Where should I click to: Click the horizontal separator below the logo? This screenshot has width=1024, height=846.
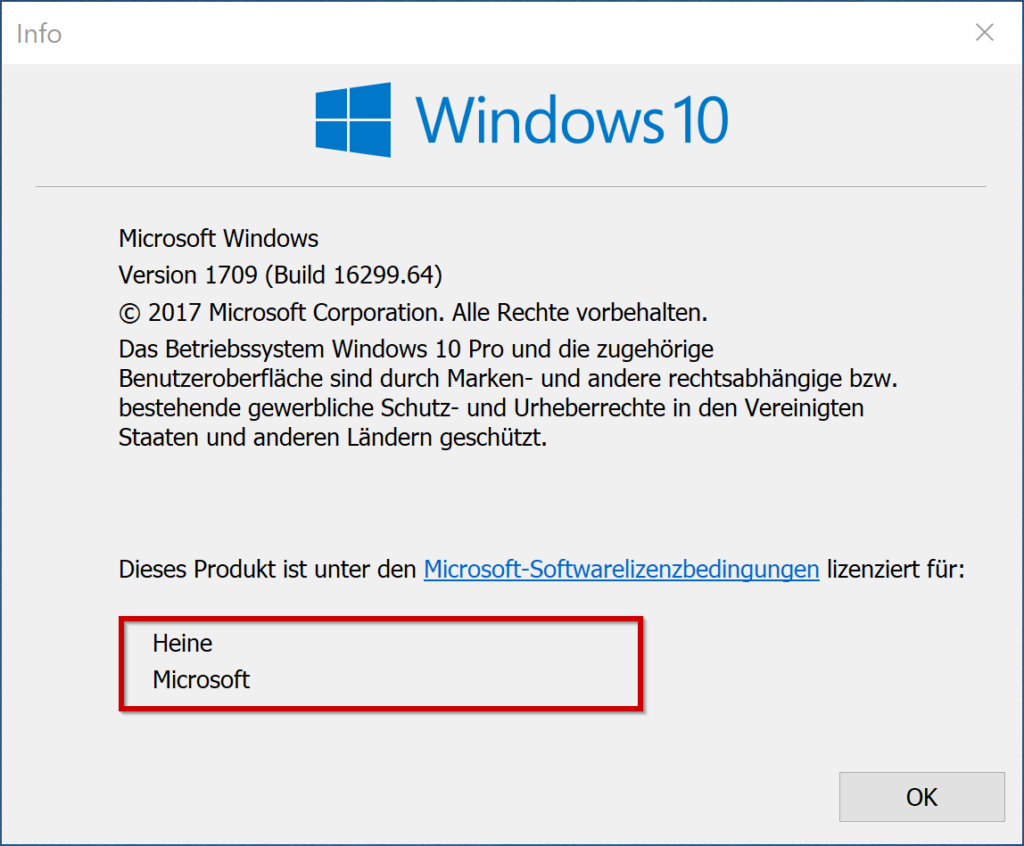tap(510, 187)
